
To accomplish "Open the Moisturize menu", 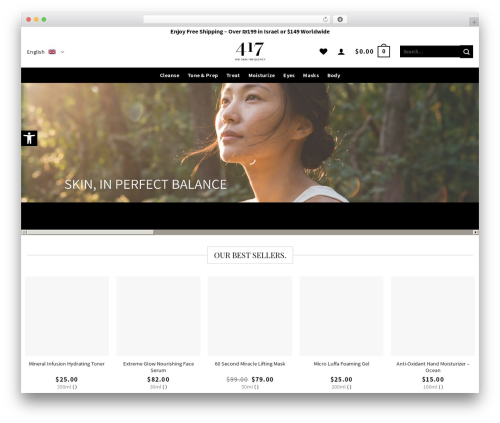I will (x=262, y=75).
